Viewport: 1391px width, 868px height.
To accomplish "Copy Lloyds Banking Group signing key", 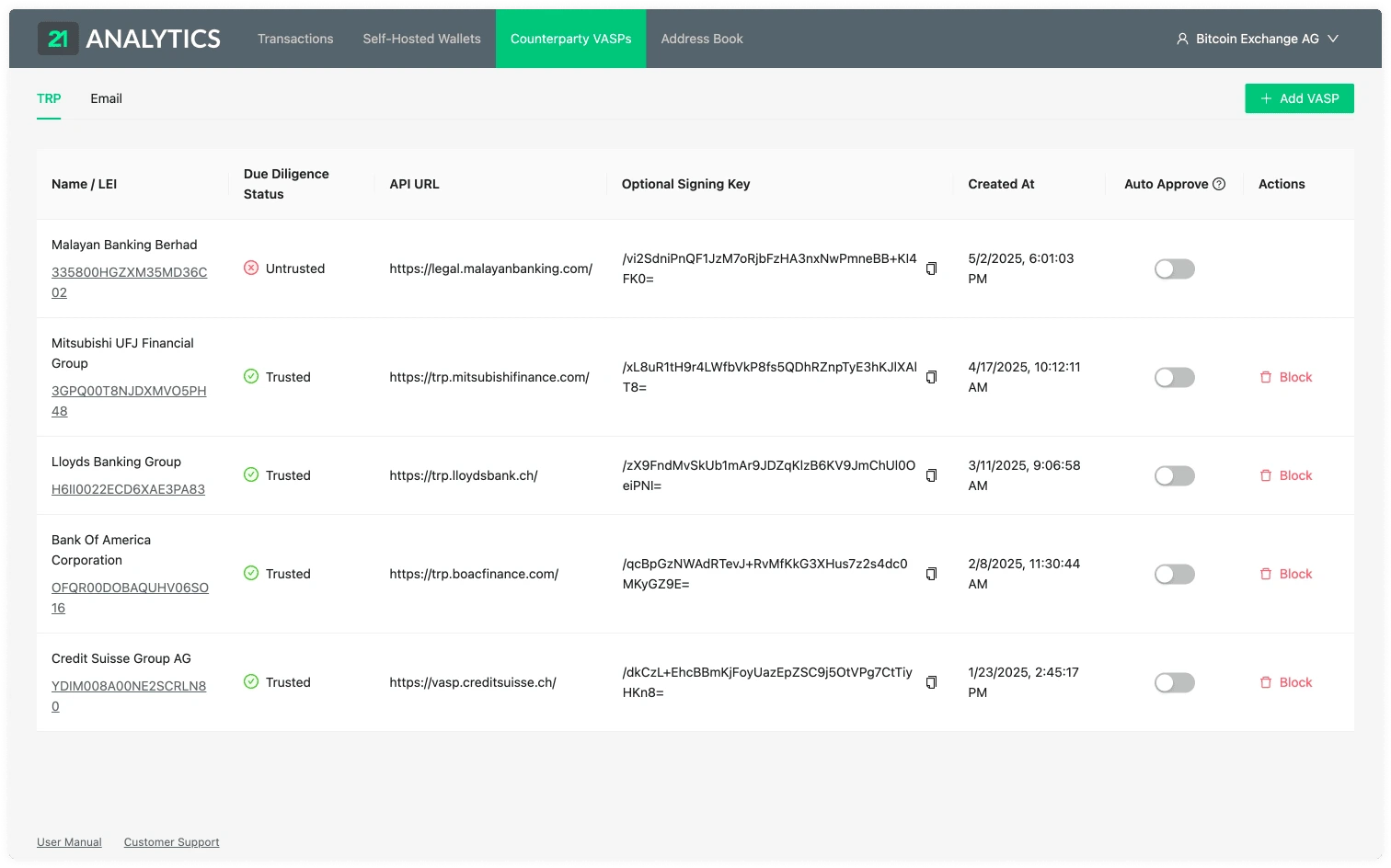I will point(931,475).
